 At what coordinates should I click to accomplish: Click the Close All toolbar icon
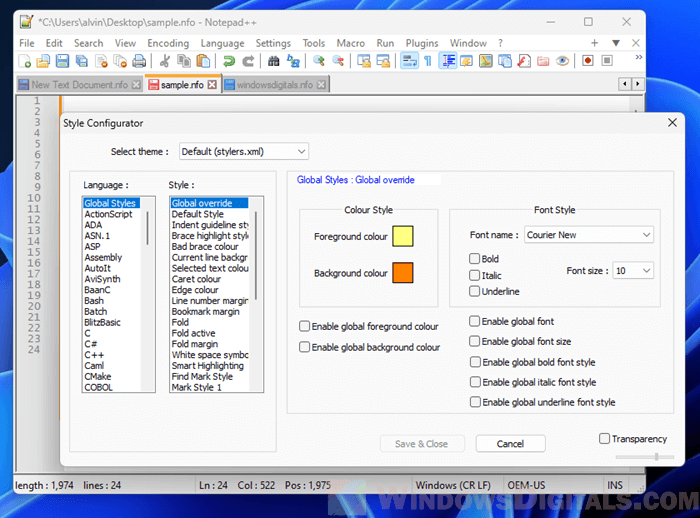coord(120,61)
